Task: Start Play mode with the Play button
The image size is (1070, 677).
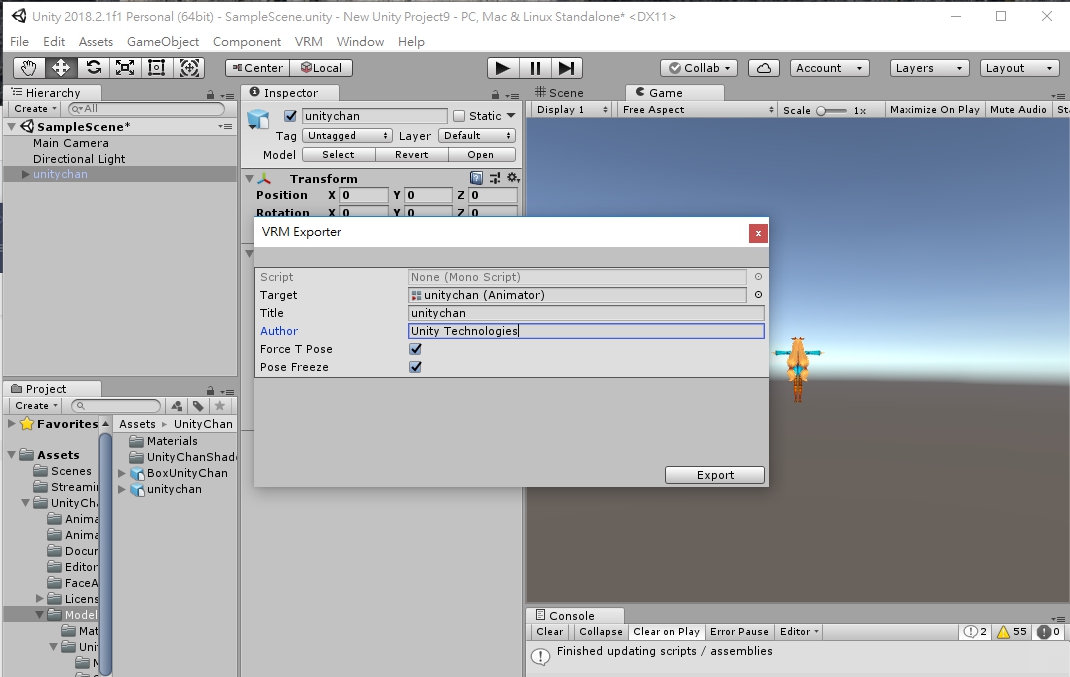Action: pyautogui.click(x=503, y=68)
